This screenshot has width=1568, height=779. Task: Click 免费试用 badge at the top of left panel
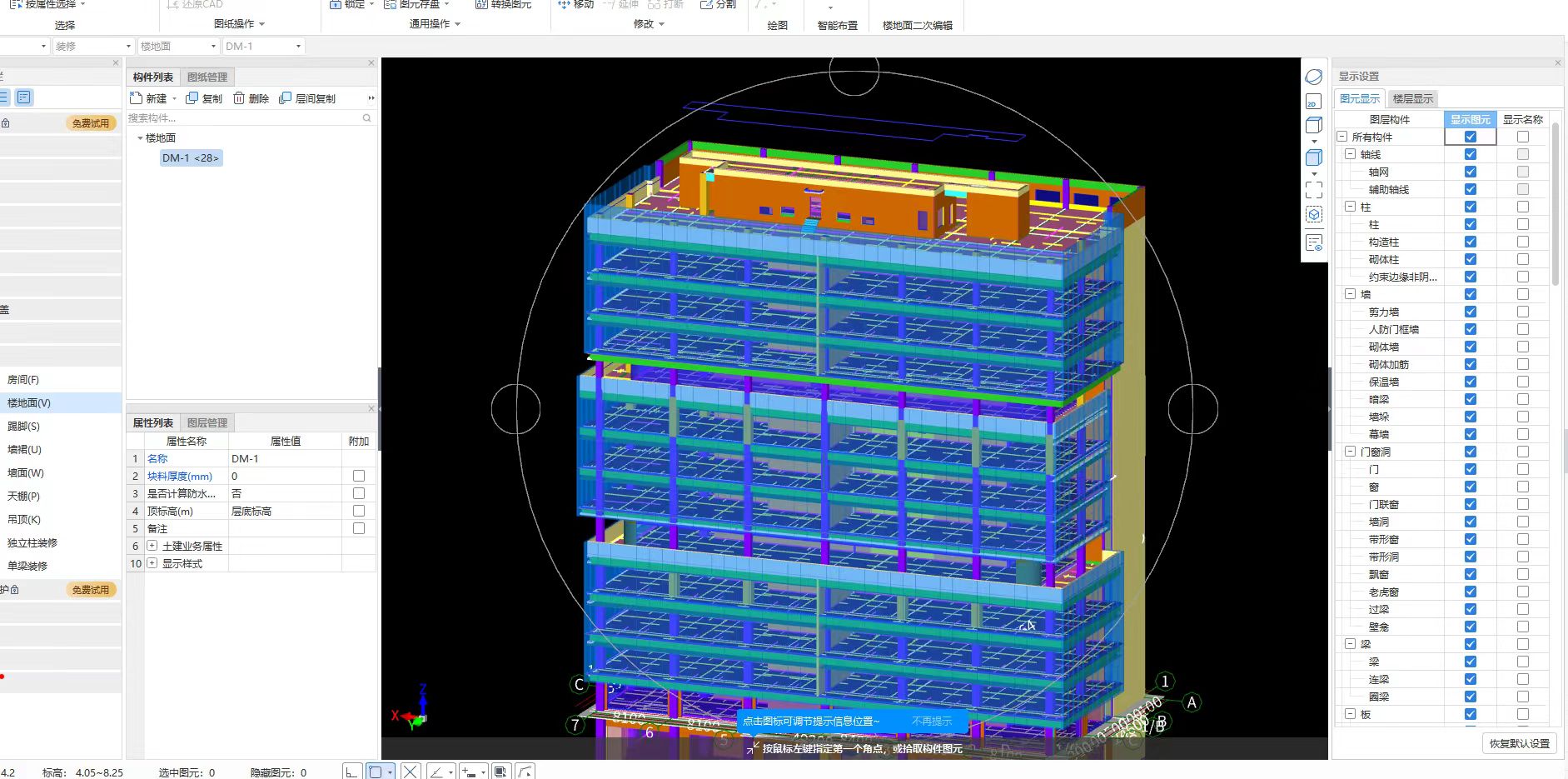coord(90,122)
